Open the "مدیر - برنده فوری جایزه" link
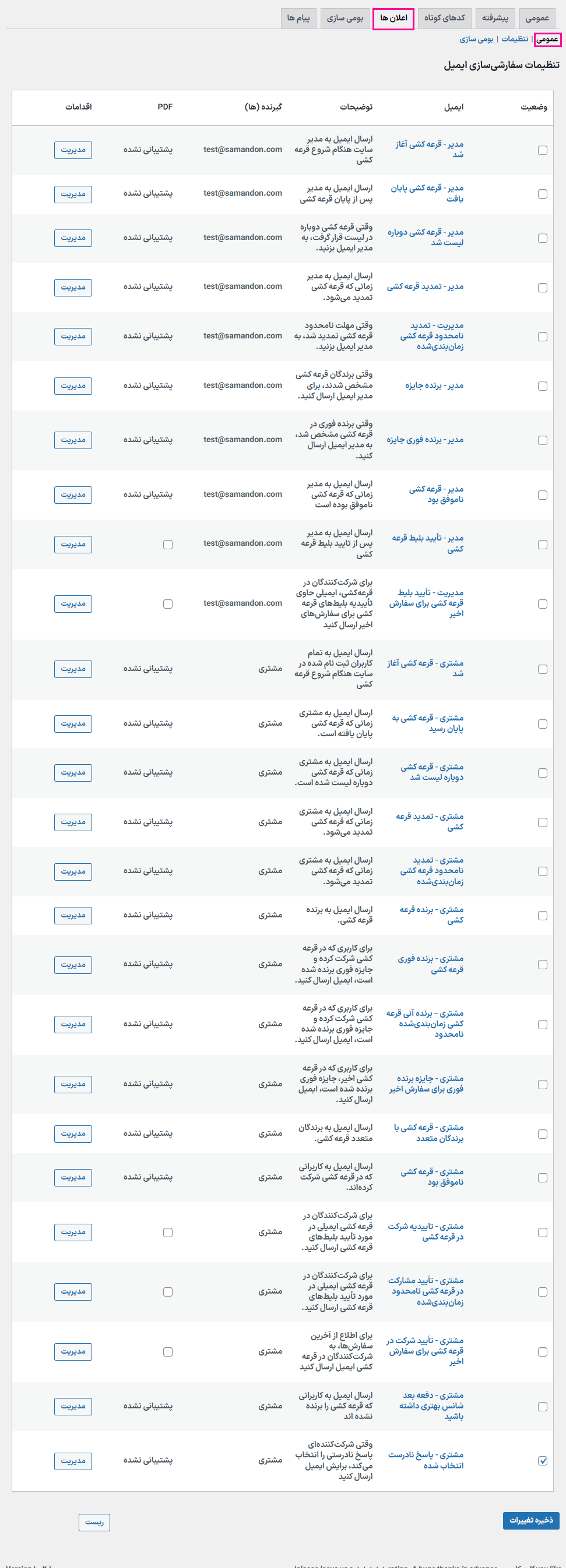This screenshot has height=1568, width=566. pyautogui.click(x=425, y=440)
